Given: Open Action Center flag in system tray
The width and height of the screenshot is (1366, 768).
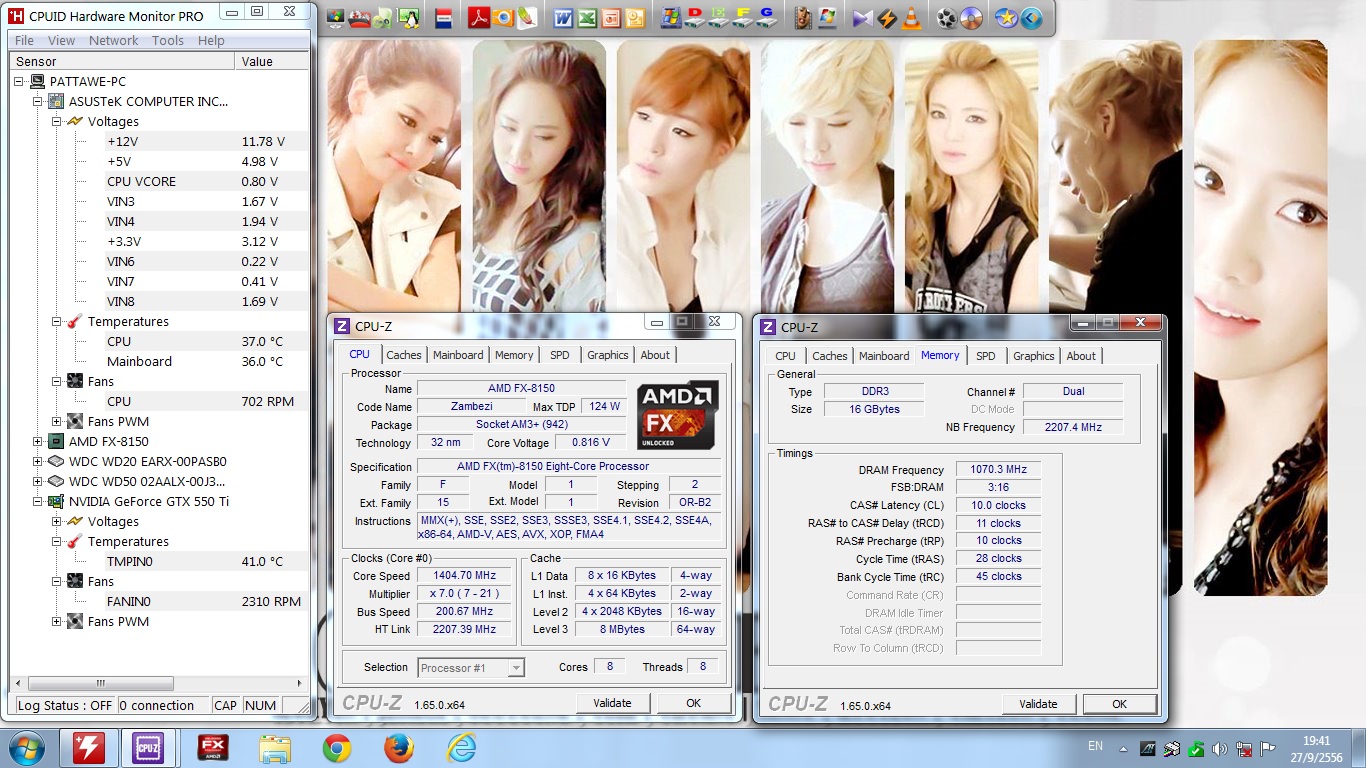Looking at the screenshot, I should (1268, 748).
